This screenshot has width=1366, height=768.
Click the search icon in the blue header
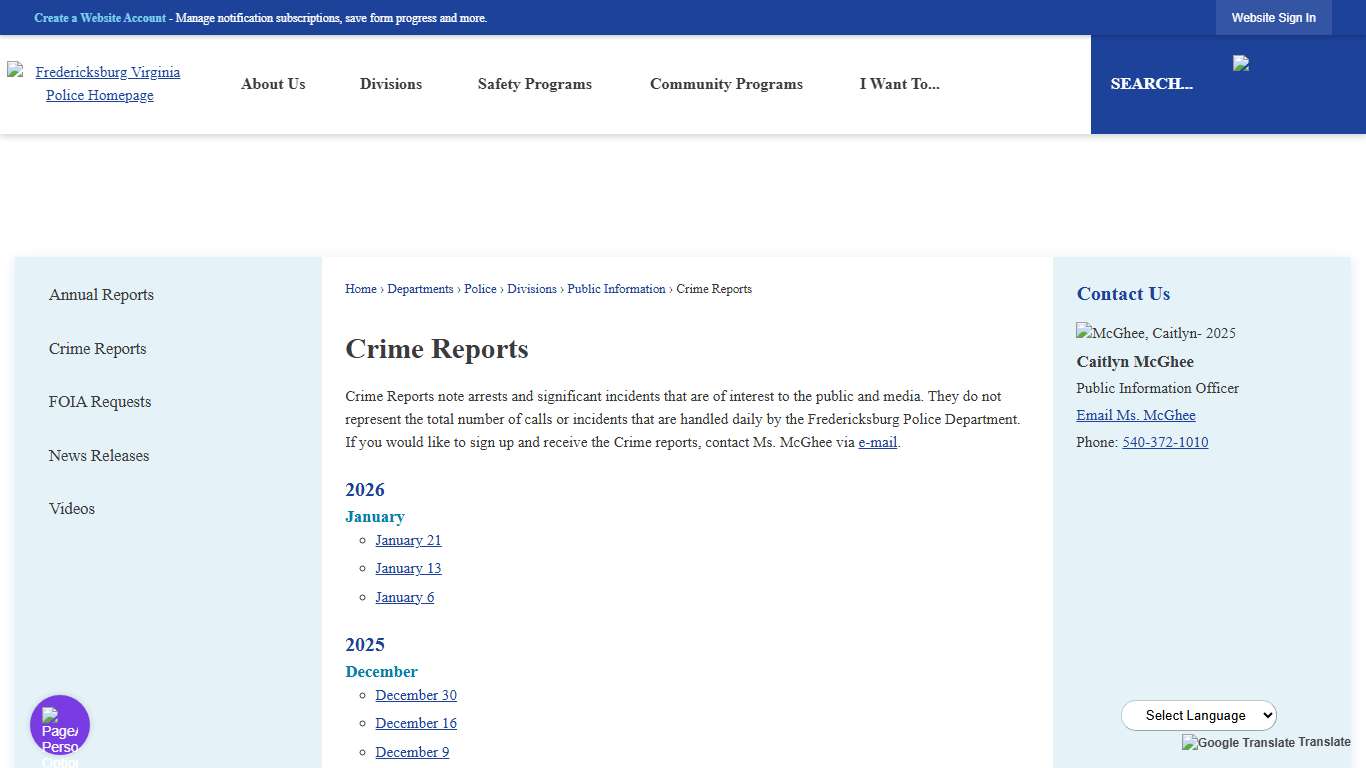tap(1243, 63)
